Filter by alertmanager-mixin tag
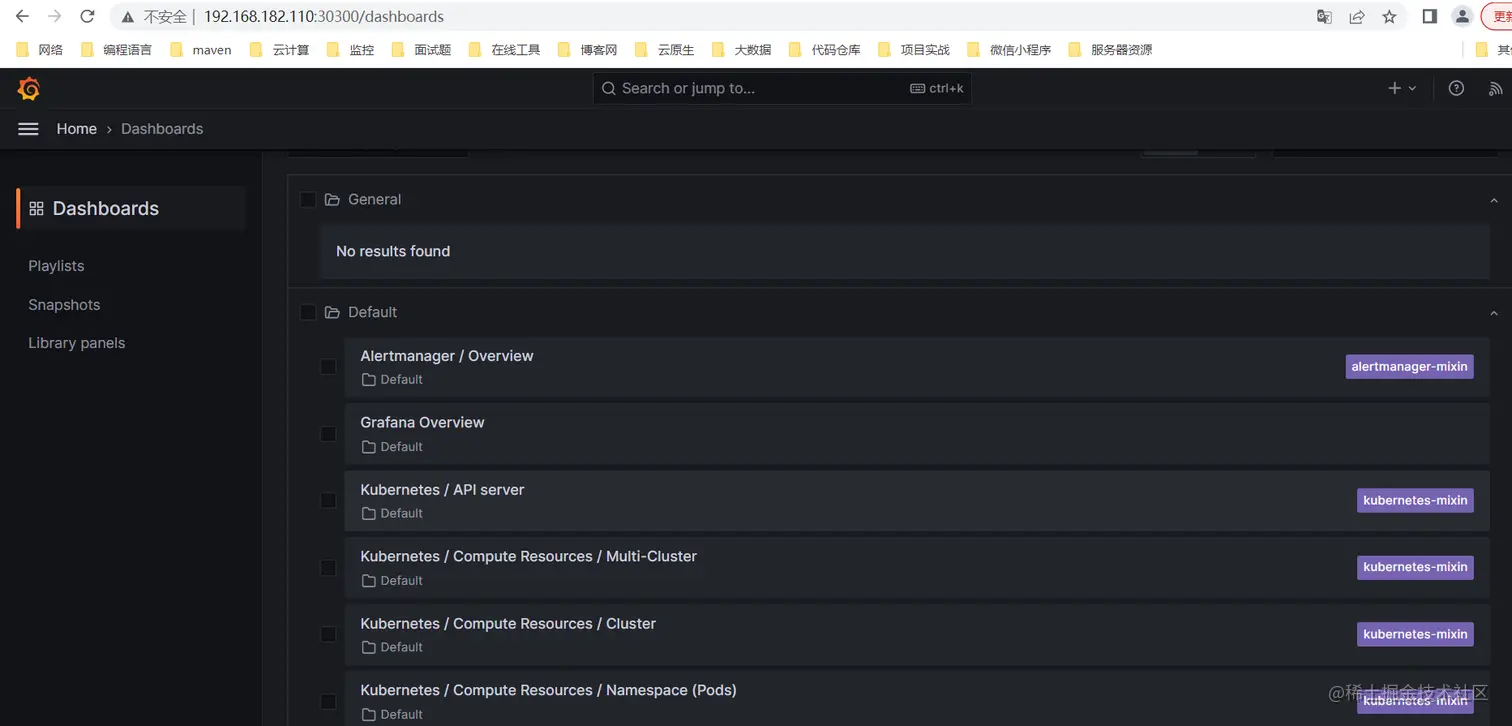The image size is (1512, 726). [1409, 367]
